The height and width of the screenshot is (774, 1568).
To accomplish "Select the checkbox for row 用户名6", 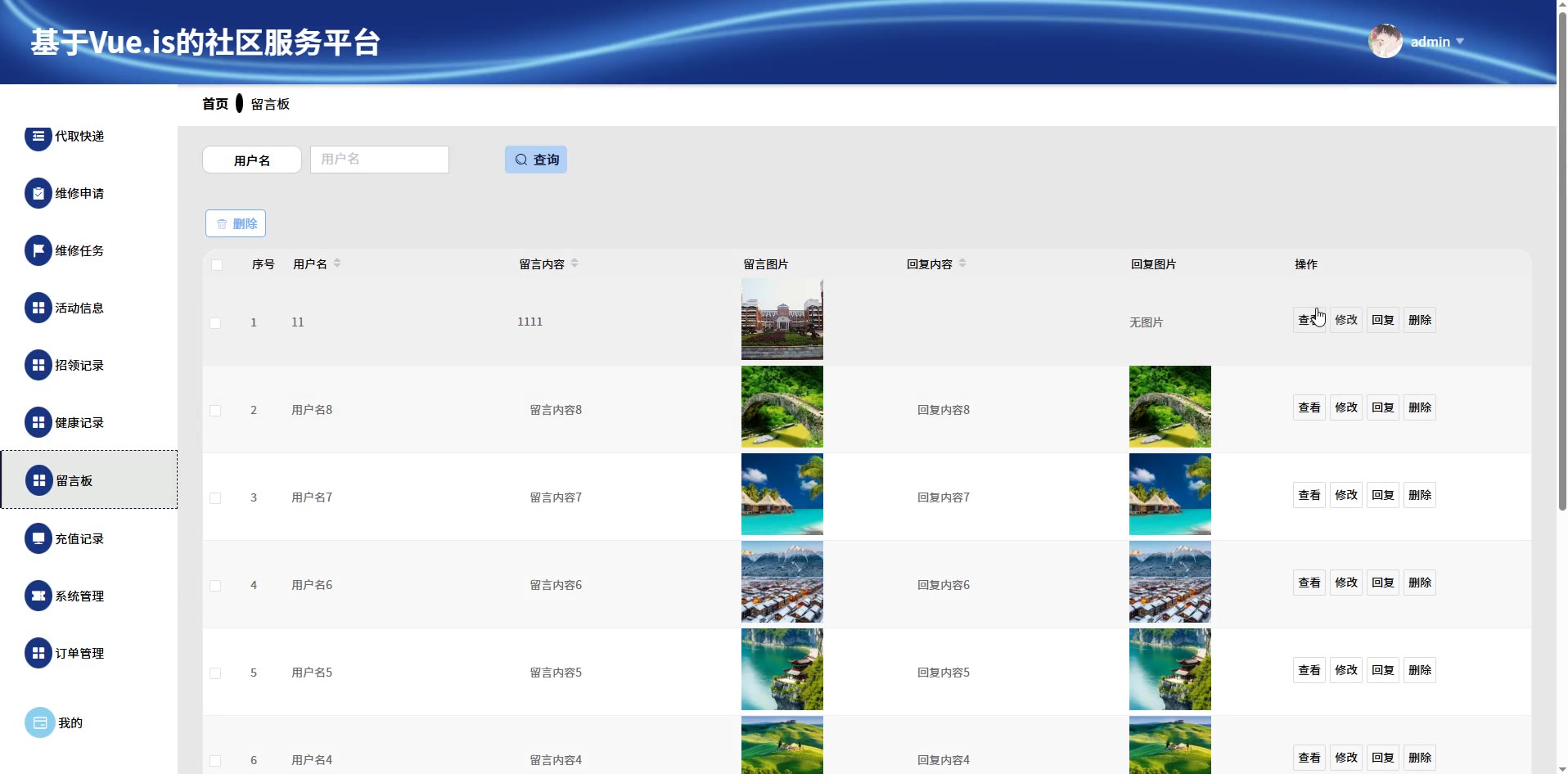I will point(215,586).
